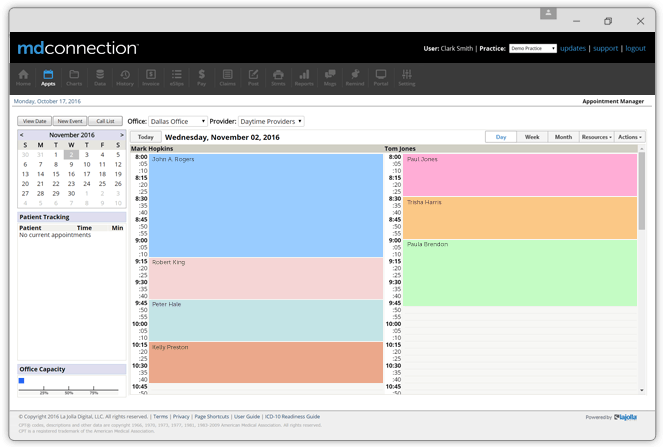Click the Patient Tracking panel header

click(72, 217)
